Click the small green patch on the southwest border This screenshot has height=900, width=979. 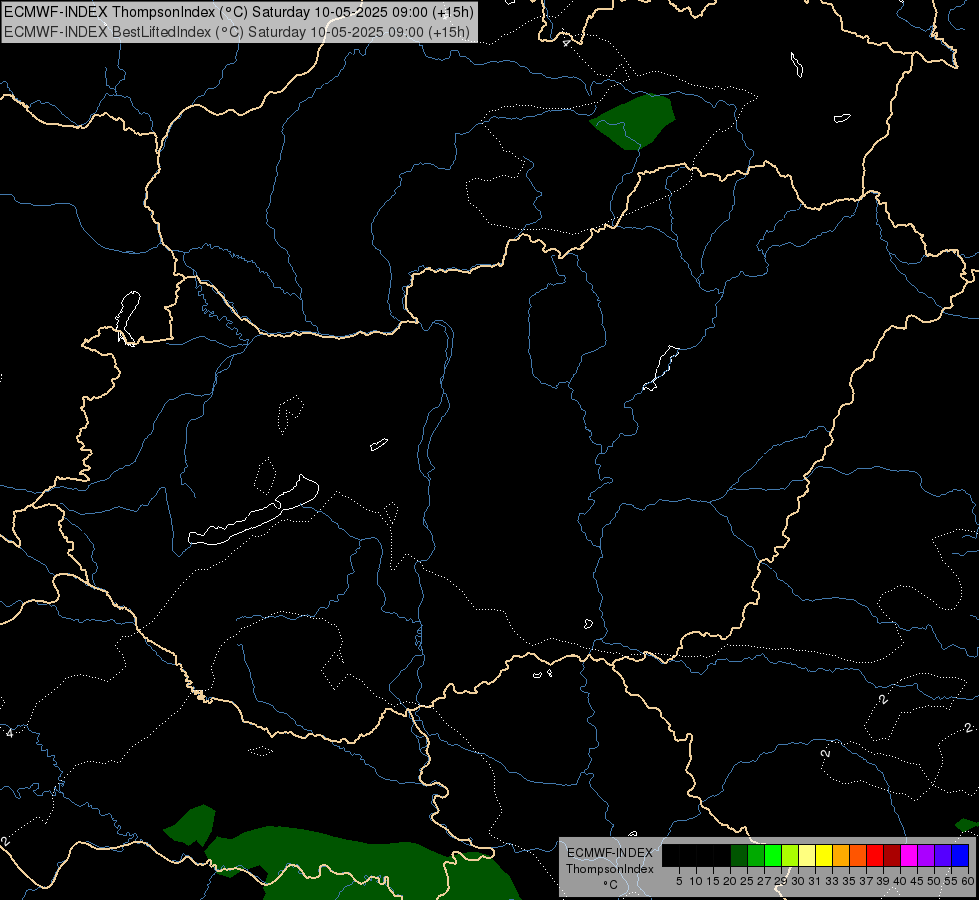(192, 824)
